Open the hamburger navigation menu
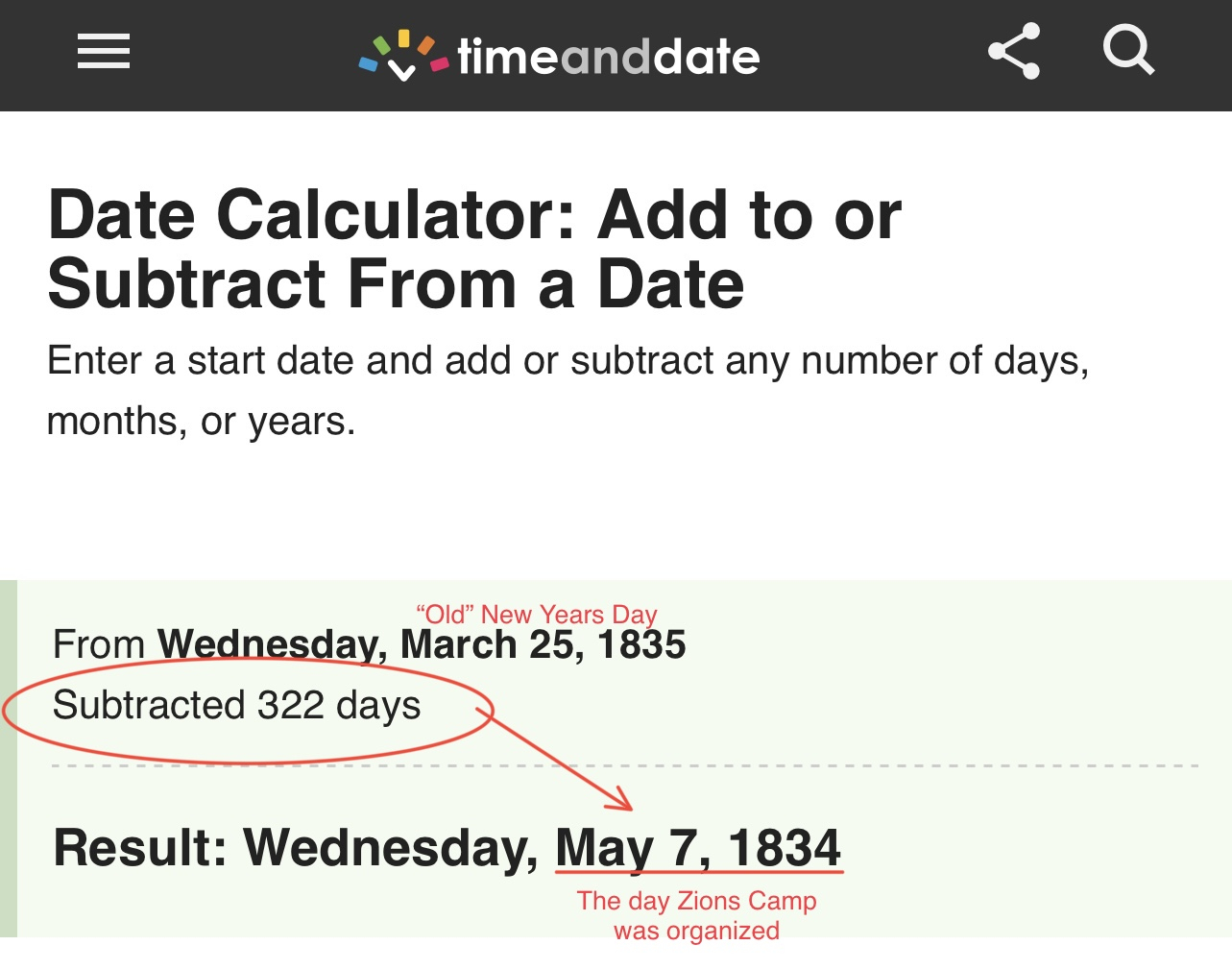The height and width of the screenshot is (969, 1232). (x=104, y=52)
